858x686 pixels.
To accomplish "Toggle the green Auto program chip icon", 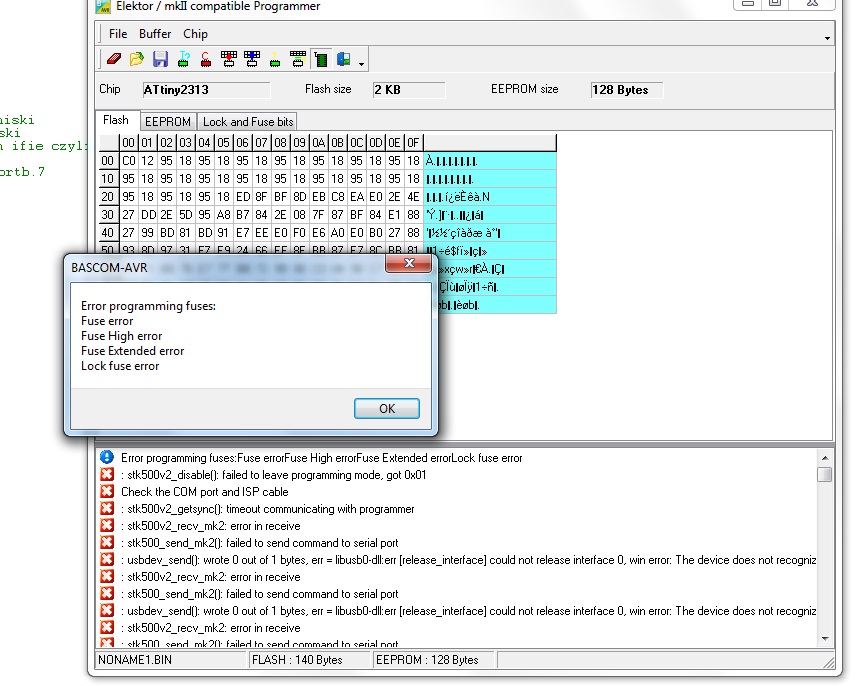I will (x=321, y=59).
